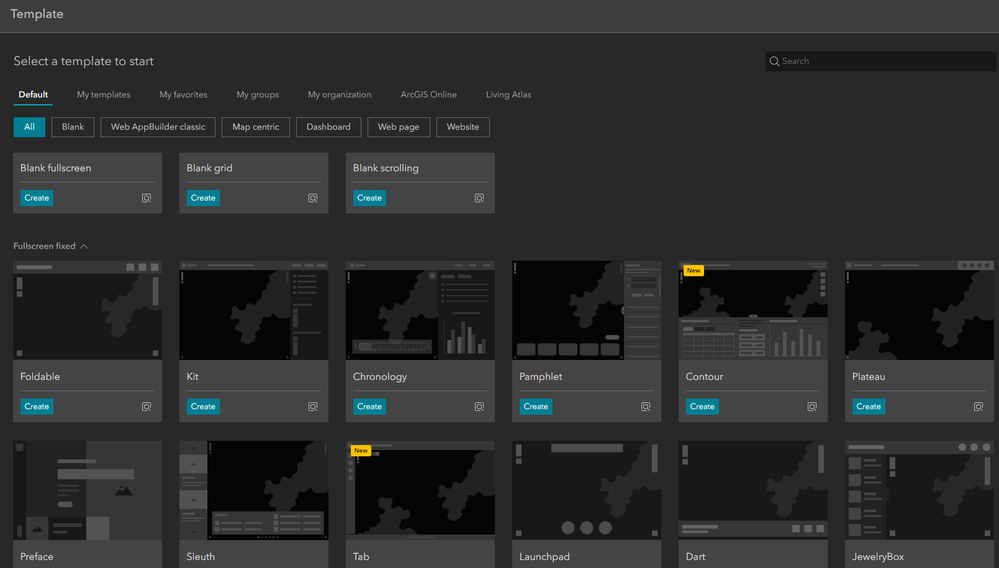The height and width of the screenshot is (568, 999).
Task: Select the Preface template thumbnail
Action: pyautogui.click(x=87, y=490)
